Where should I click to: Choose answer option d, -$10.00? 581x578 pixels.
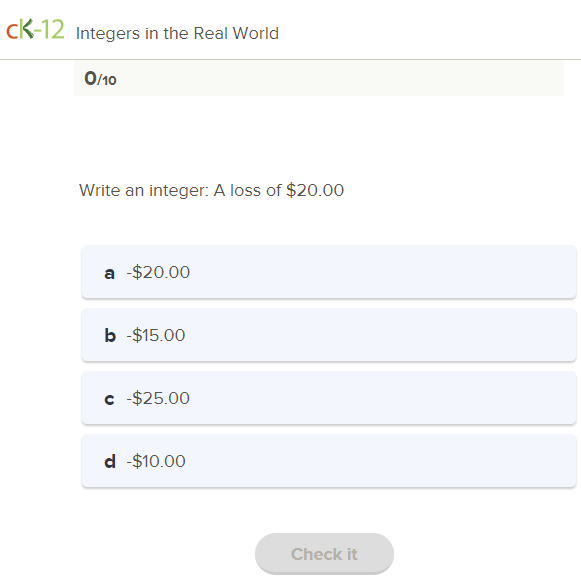[329, 461]
